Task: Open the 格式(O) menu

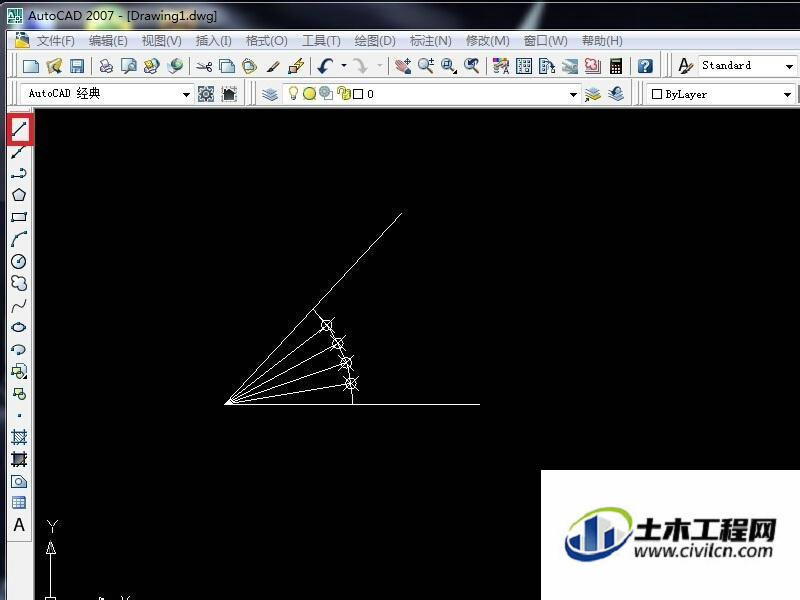Action: pos(267,41)
